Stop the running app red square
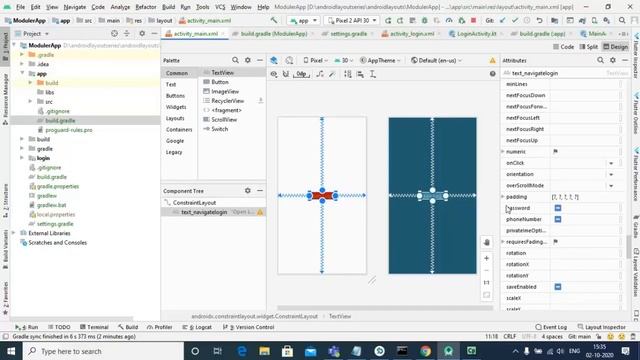 (473, 20)
